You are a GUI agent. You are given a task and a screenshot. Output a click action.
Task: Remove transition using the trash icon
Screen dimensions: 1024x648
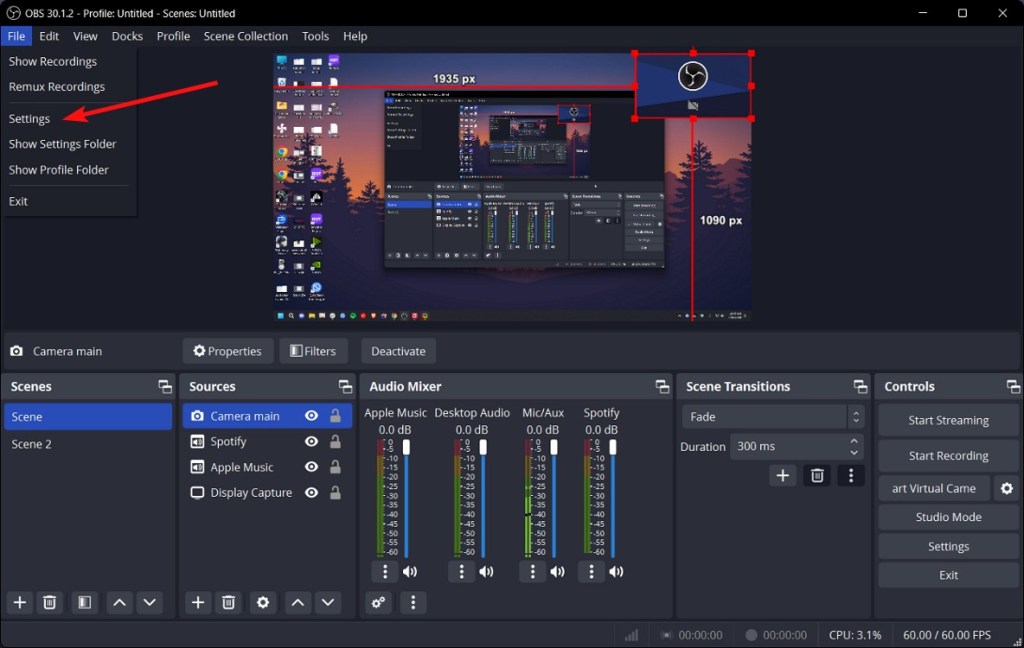(x=817, y=476)
